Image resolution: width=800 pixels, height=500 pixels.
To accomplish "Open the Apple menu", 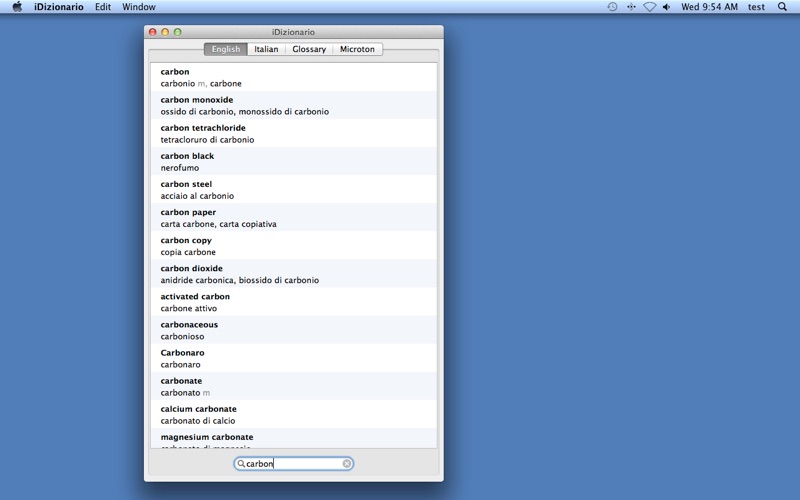I will point(17,7).
